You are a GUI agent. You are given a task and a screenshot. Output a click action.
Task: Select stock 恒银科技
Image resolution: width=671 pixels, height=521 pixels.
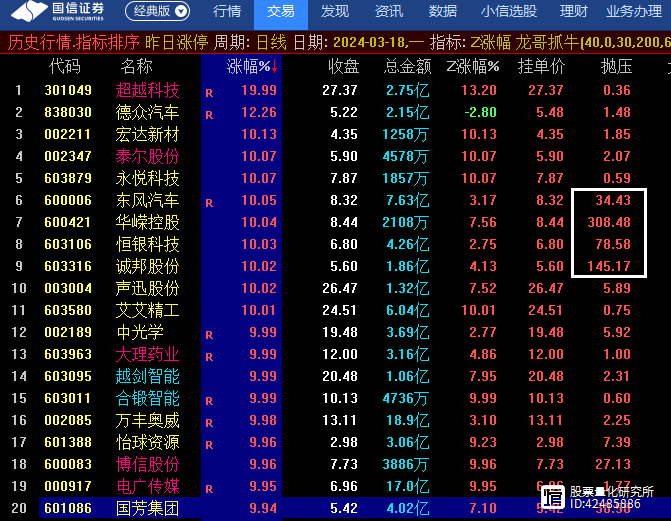click(x=147, y=244)
